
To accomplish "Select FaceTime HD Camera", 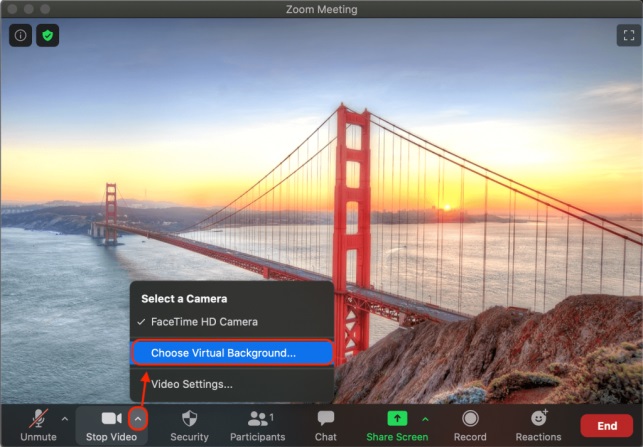I will tap(232, 322).
